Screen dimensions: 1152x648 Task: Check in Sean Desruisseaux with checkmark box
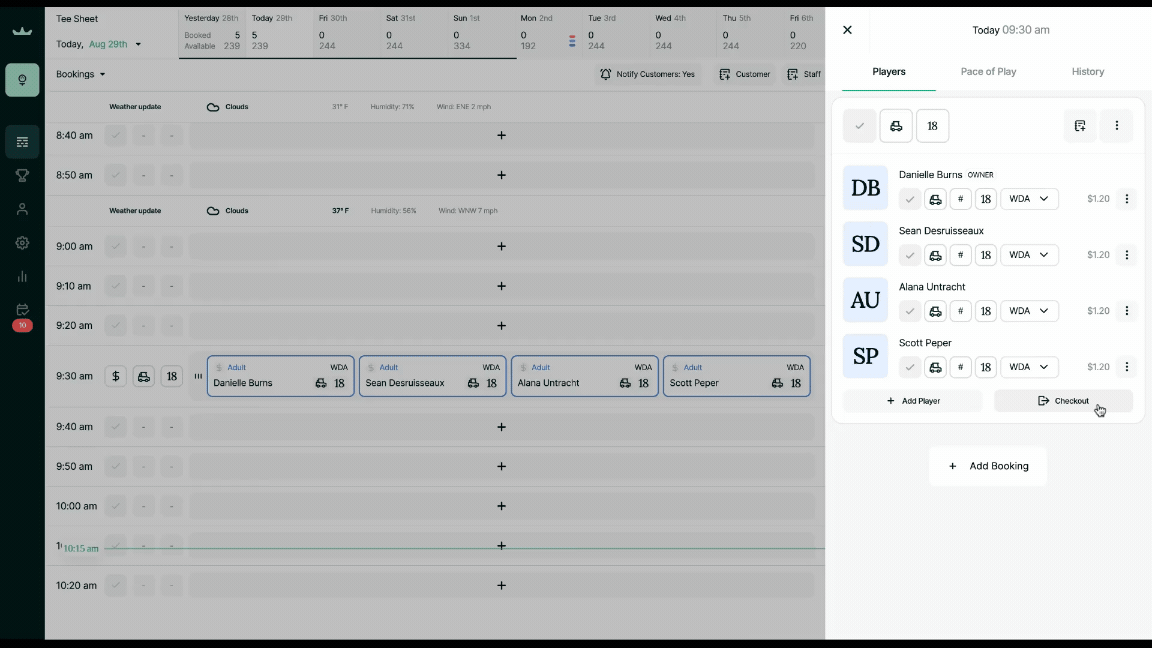910,255
